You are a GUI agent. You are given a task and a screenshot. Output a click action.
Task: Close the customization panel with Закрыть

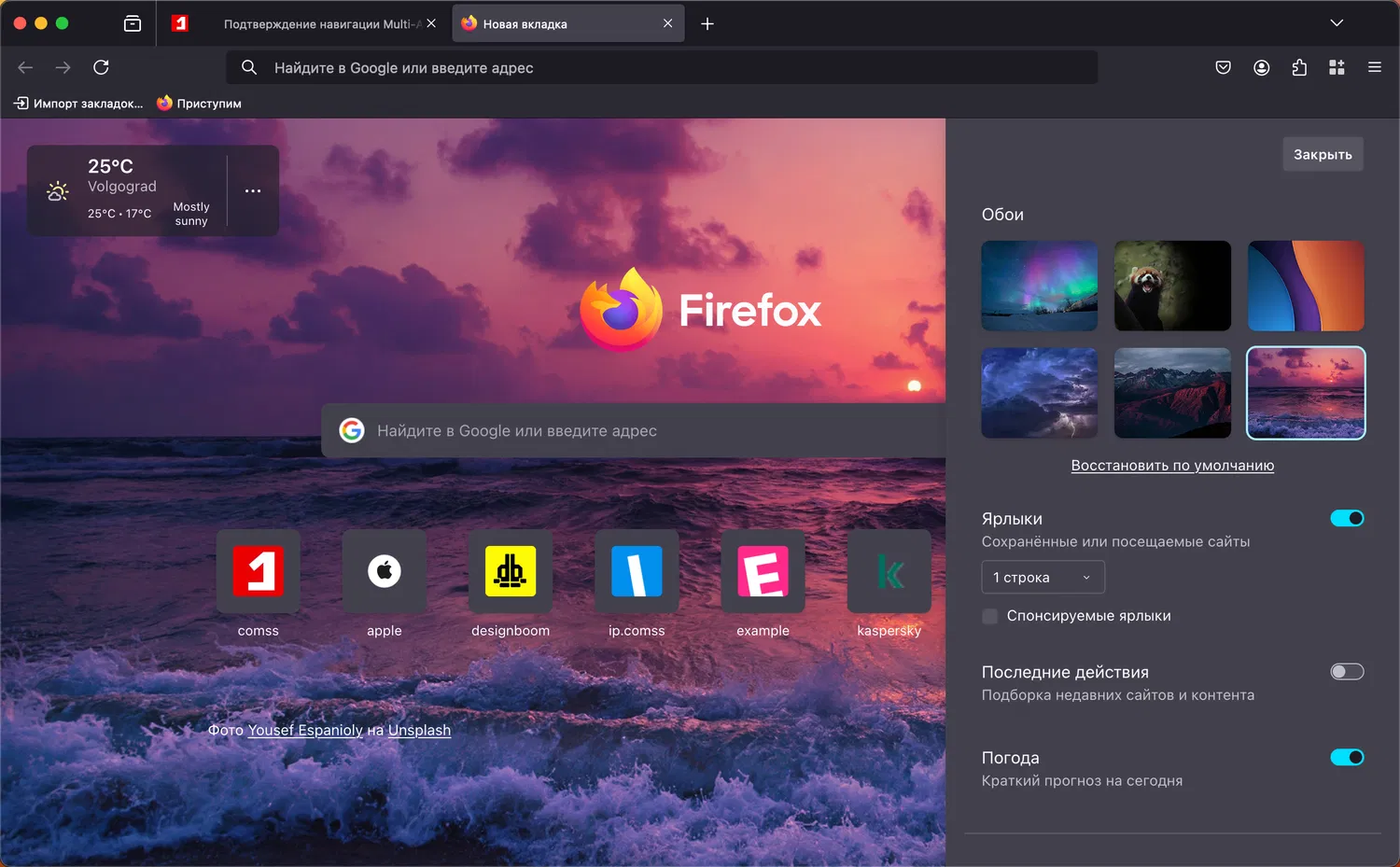pyautogui.click(x=1323, y=155)
